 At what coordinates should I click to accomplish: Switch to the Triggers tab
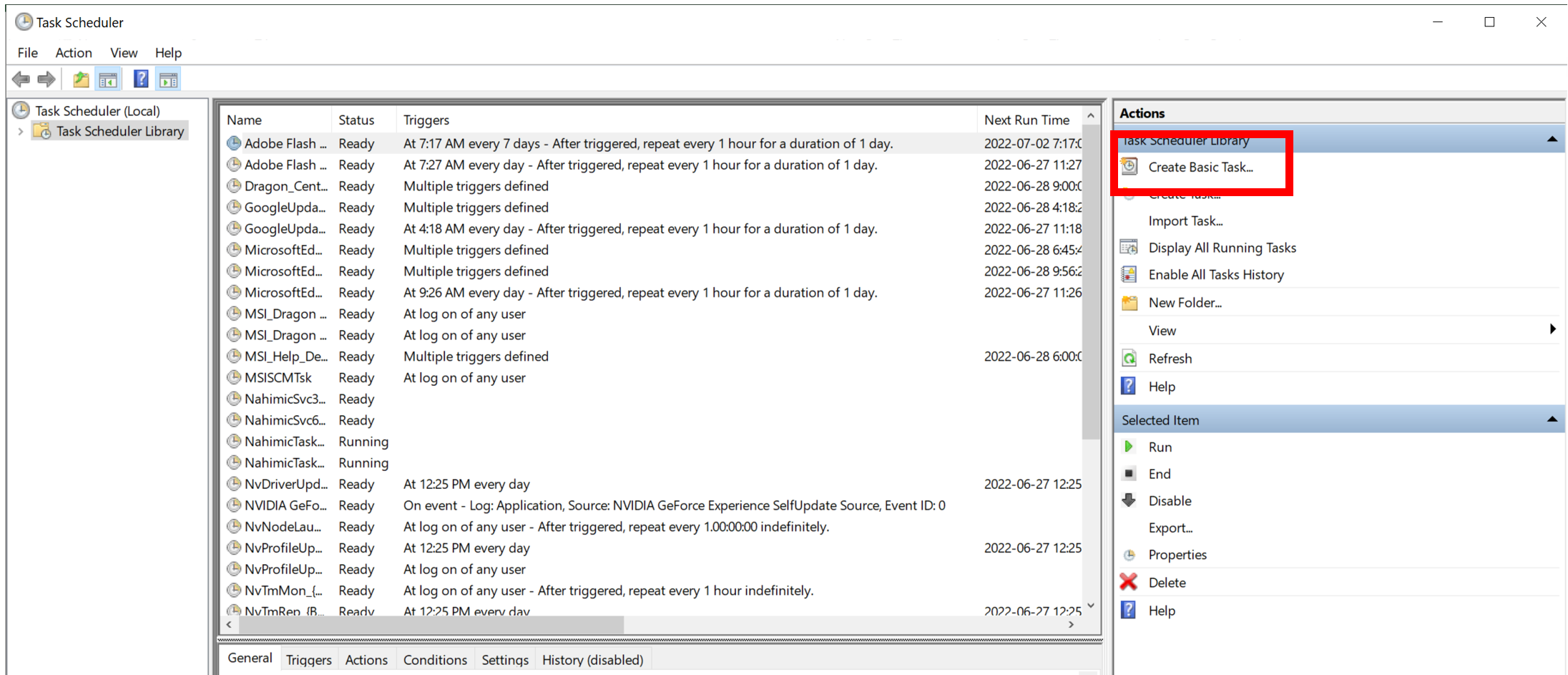coord(308,659)
